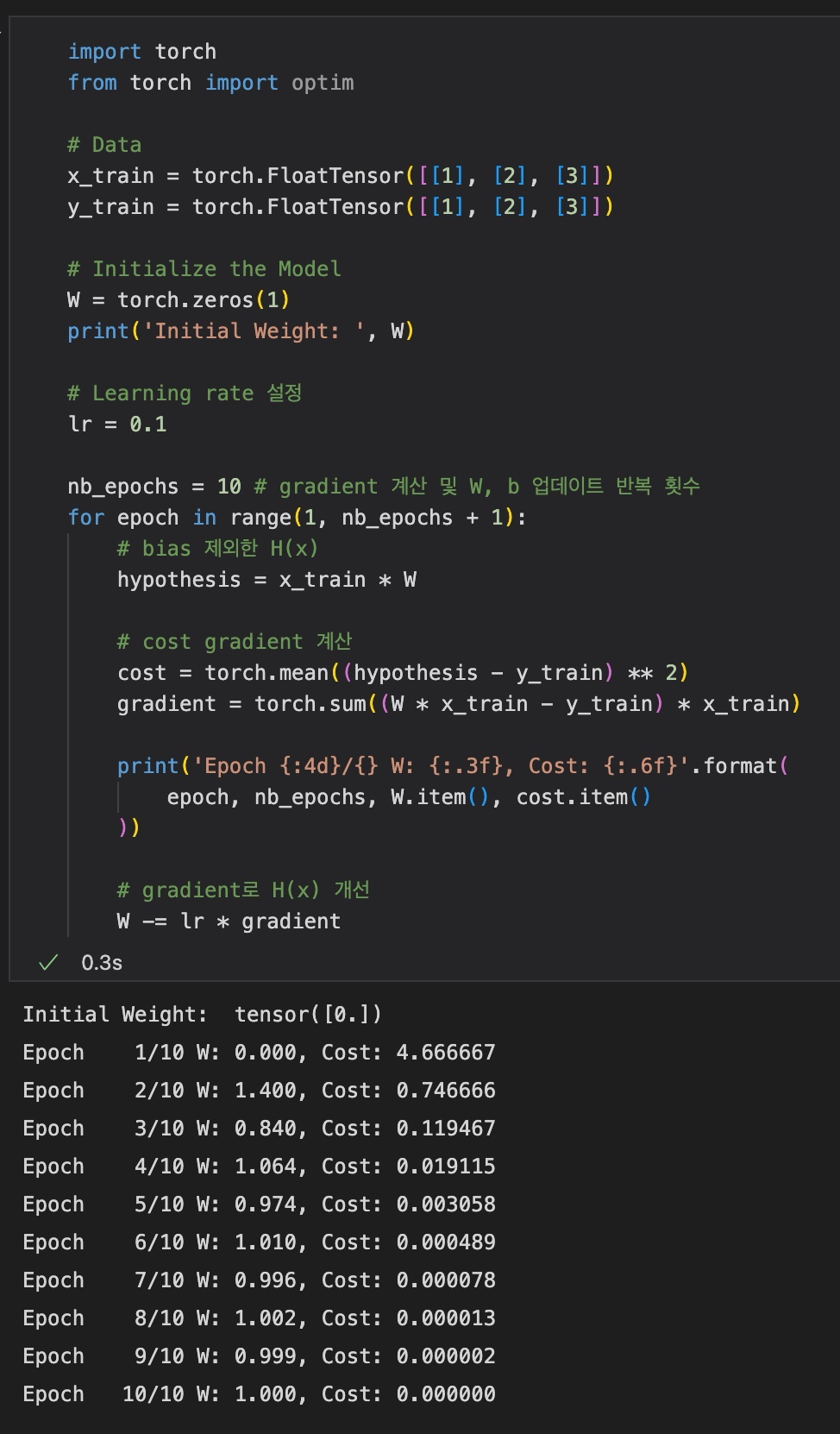Viewport: 840px width, 1434px height.
Task: Click the '# cost gradient 계산' comment
Action: point(235,642)
